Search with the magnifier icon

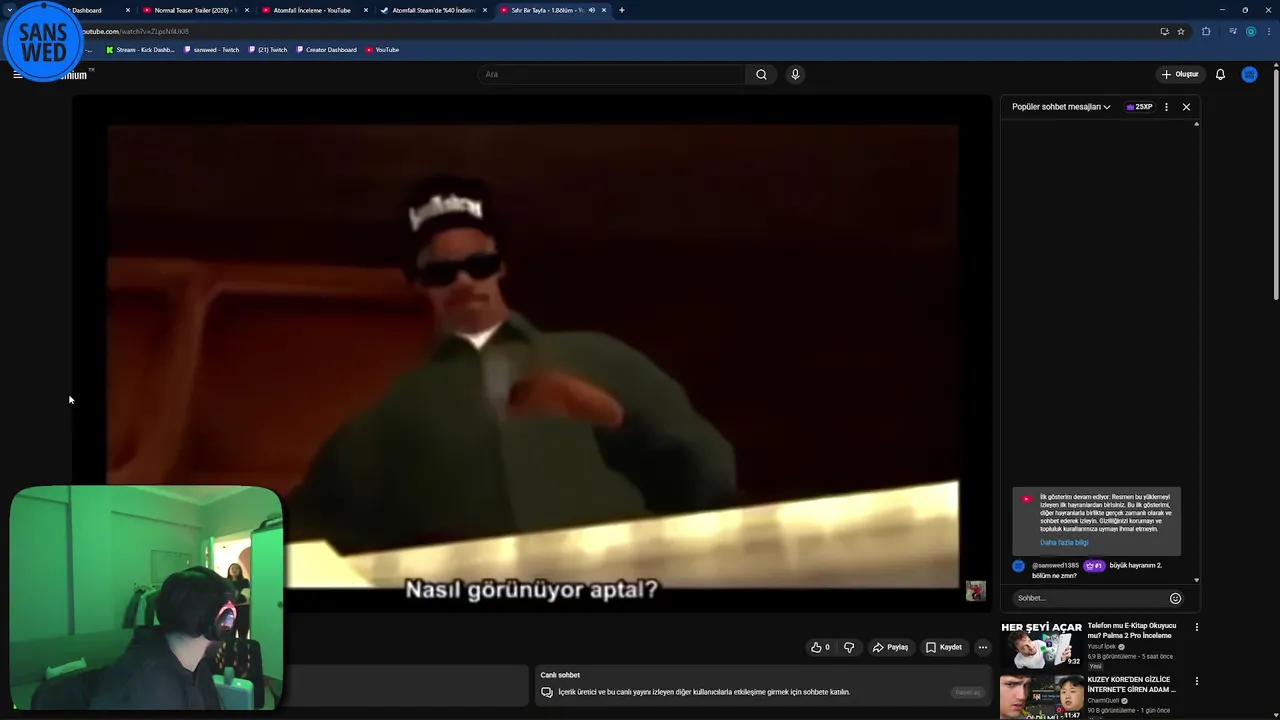pyautogui.click(x=761, y=74)
